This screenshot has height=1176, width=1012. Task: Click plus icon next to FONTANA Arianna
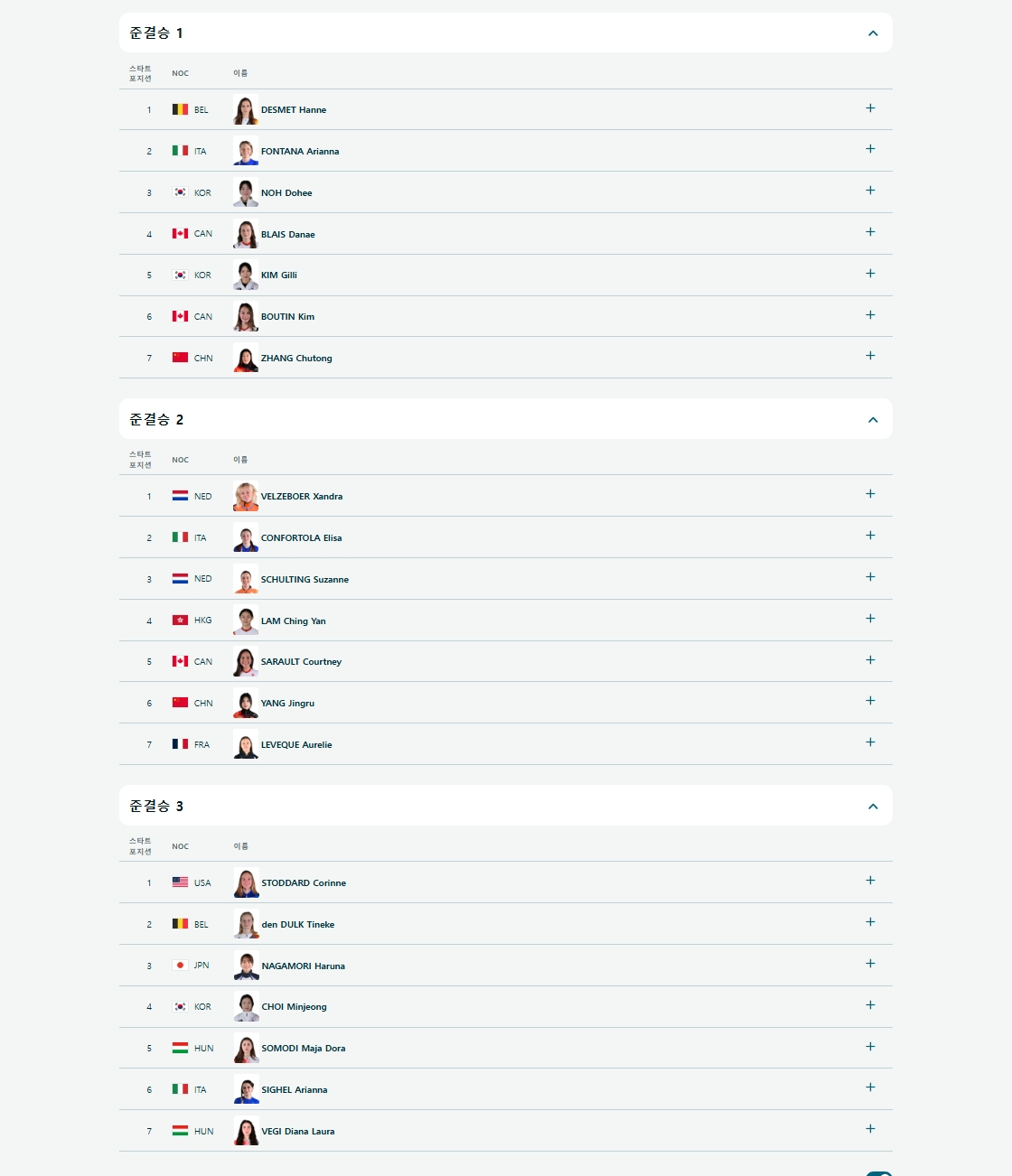coord(870,149)
